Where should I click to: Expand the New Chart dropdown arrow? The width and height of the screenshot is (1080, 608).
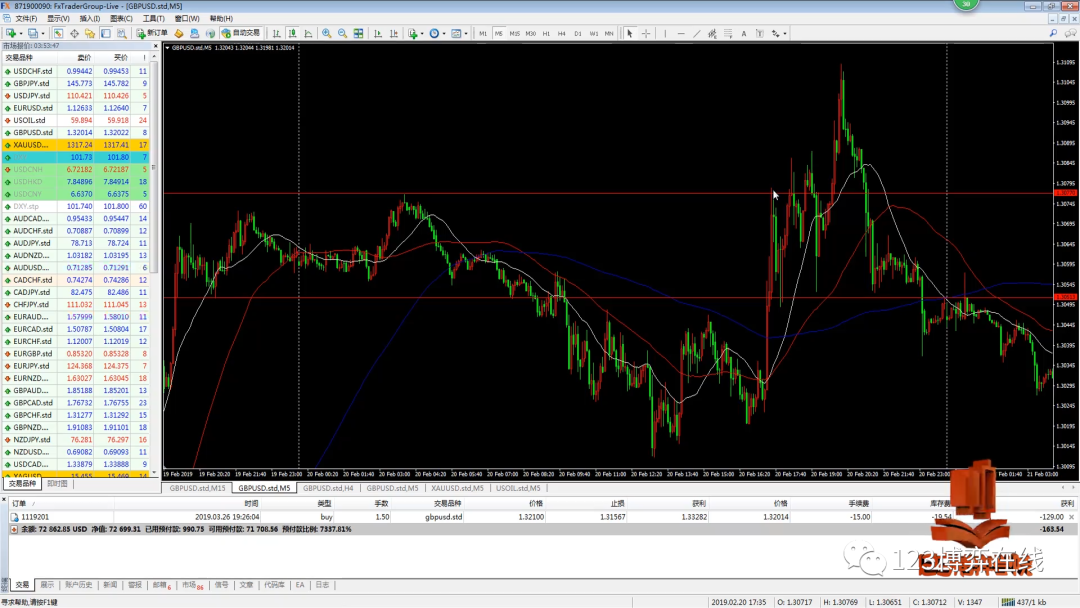(21, 33)
